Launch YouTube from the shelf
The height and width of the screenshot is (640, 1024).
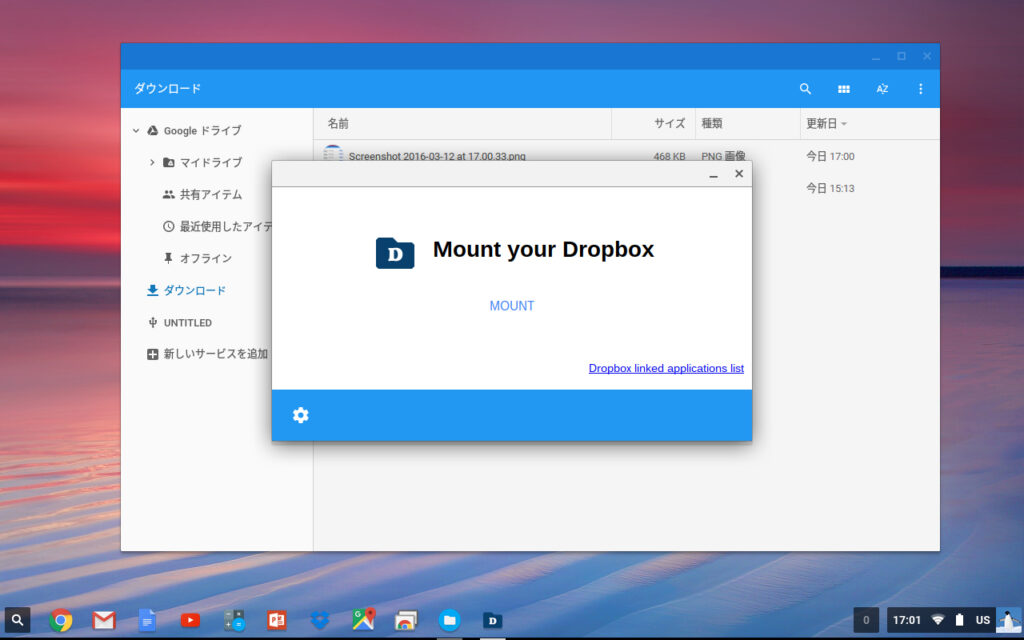(190, 620)
